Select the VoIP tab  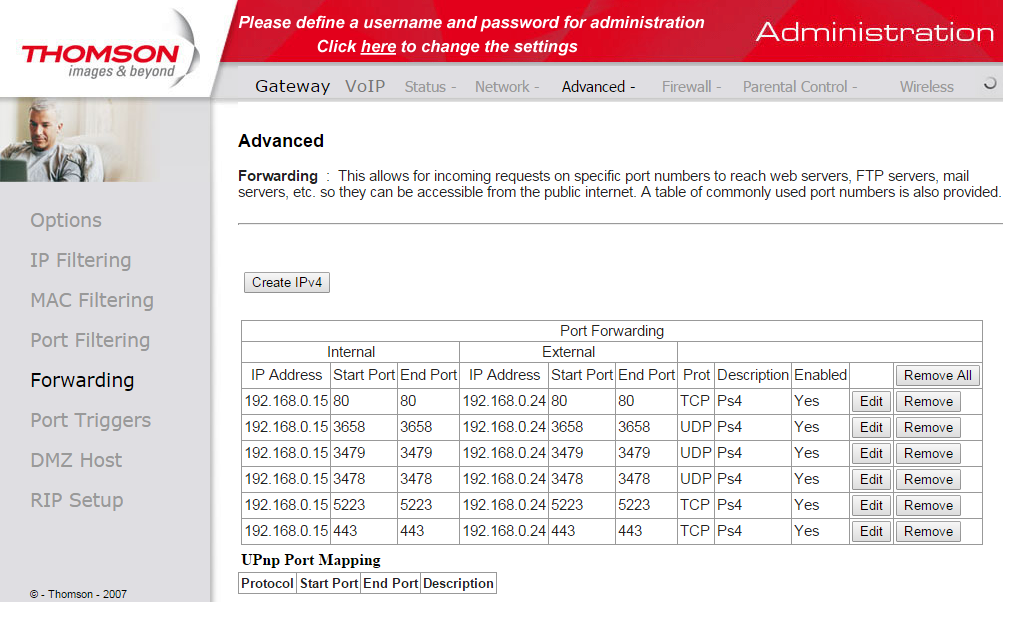coord(365,86)
